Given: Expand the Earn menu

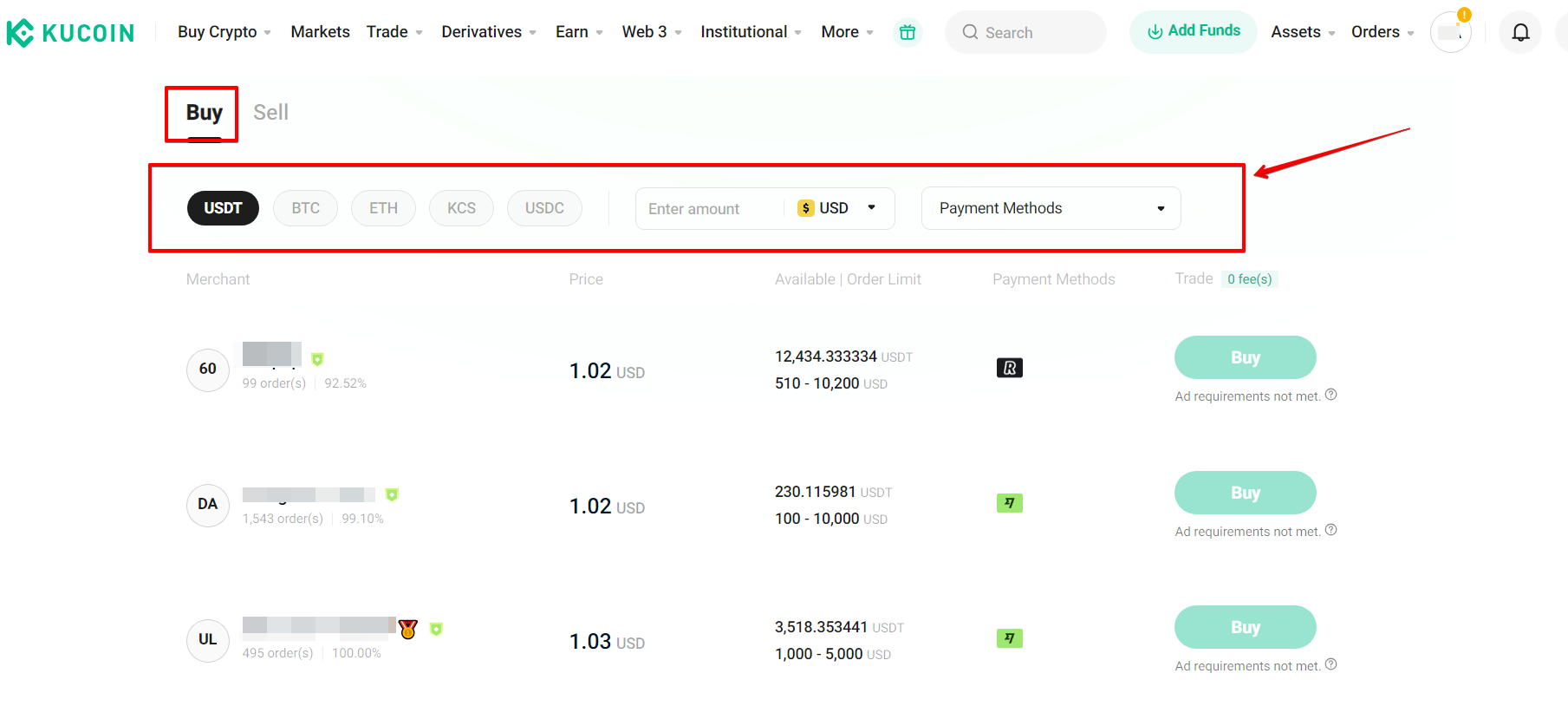Looking at the screenshot, I should 579,32.
